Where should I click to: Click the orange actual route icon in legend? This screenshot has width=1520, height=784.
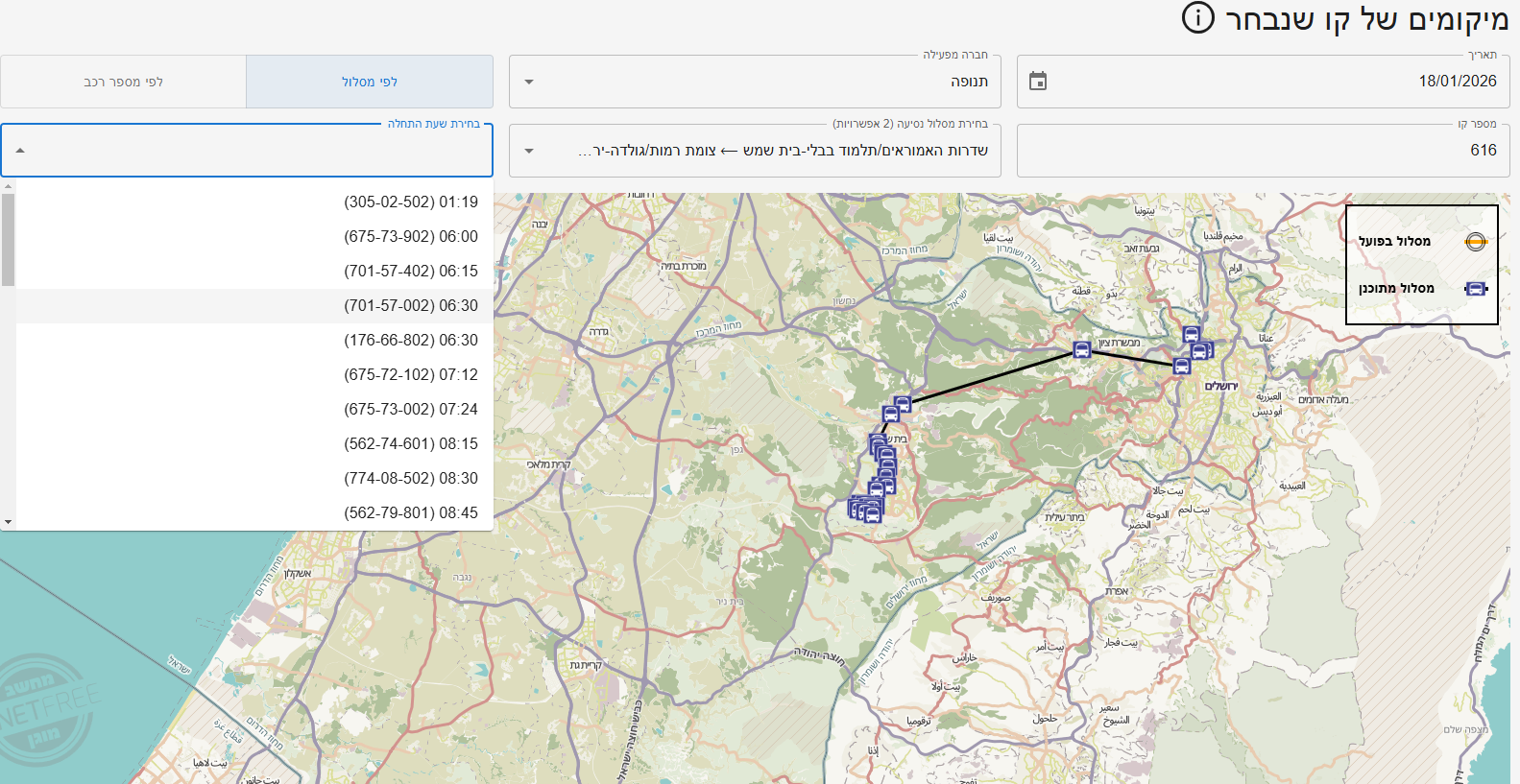coord(1476,242)
